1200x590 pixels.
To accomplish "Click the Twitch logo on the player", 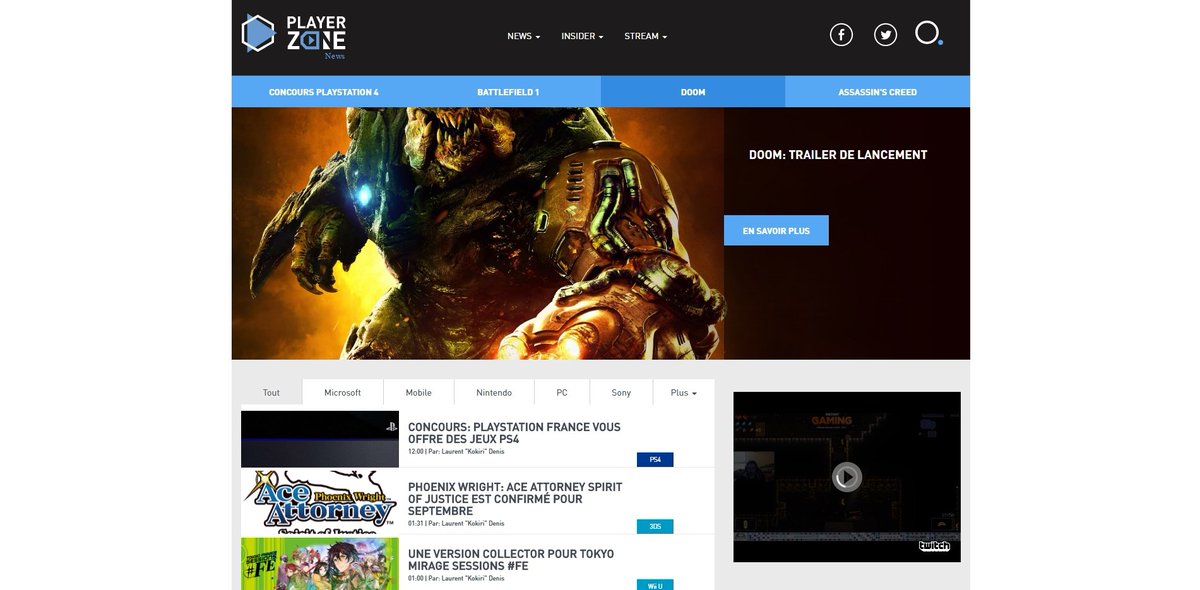I will coord(934,546).
